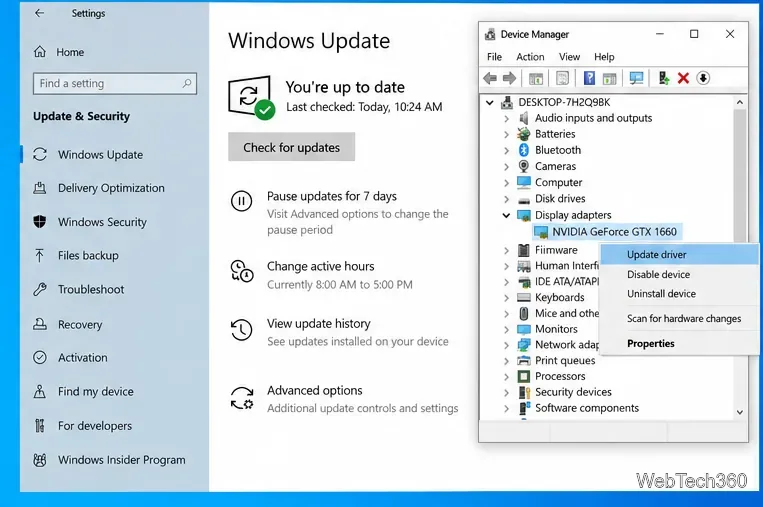
Task: Select the Processors tree item
Action: tap(551, 376)
